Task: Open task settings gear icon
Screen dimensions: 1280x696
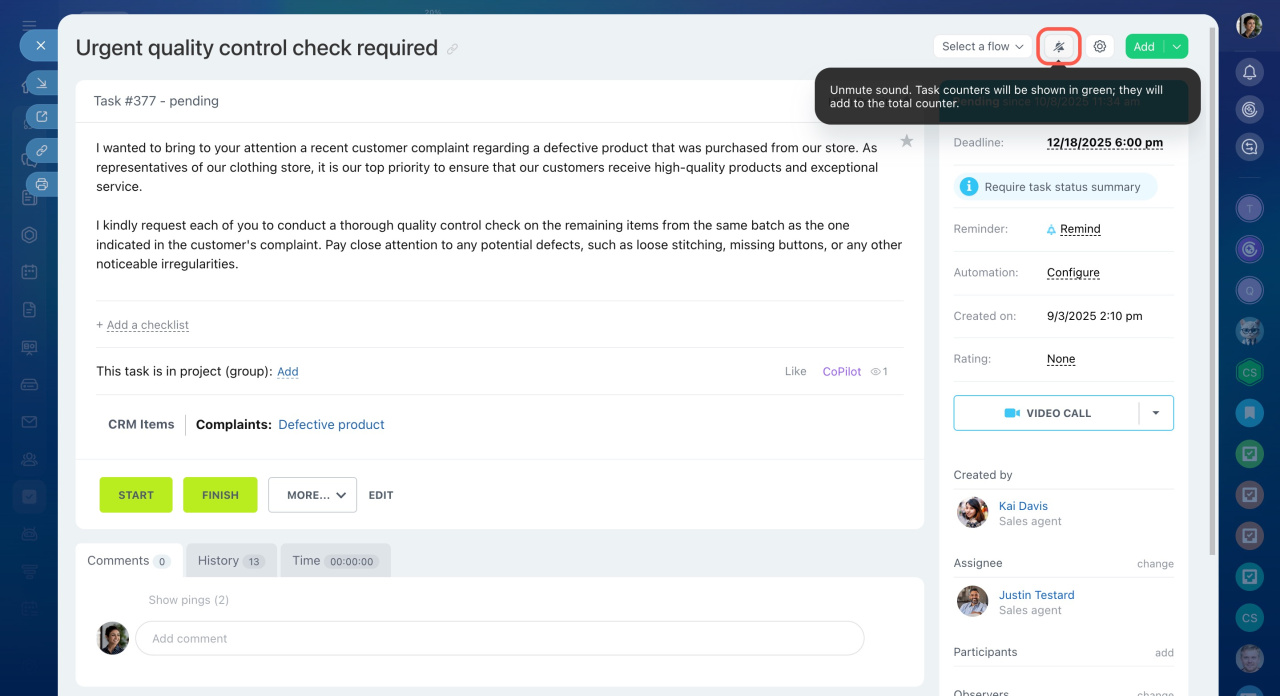Action: click(1100, 47)
